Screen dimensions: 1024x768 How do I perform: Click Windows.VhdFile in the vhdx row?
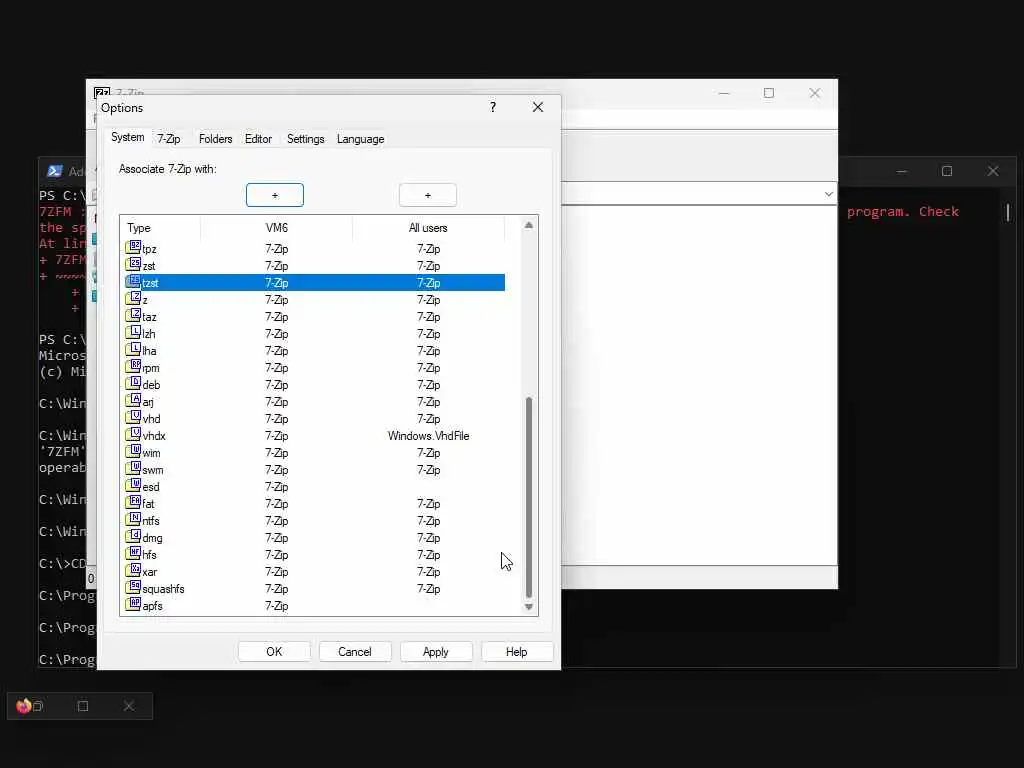[428, 436]
